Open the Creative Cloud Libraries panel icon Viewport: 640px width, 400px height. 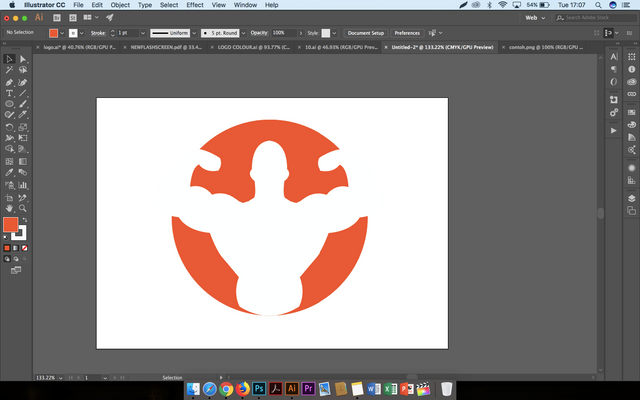pyautogui.click(x=631, y=82)
